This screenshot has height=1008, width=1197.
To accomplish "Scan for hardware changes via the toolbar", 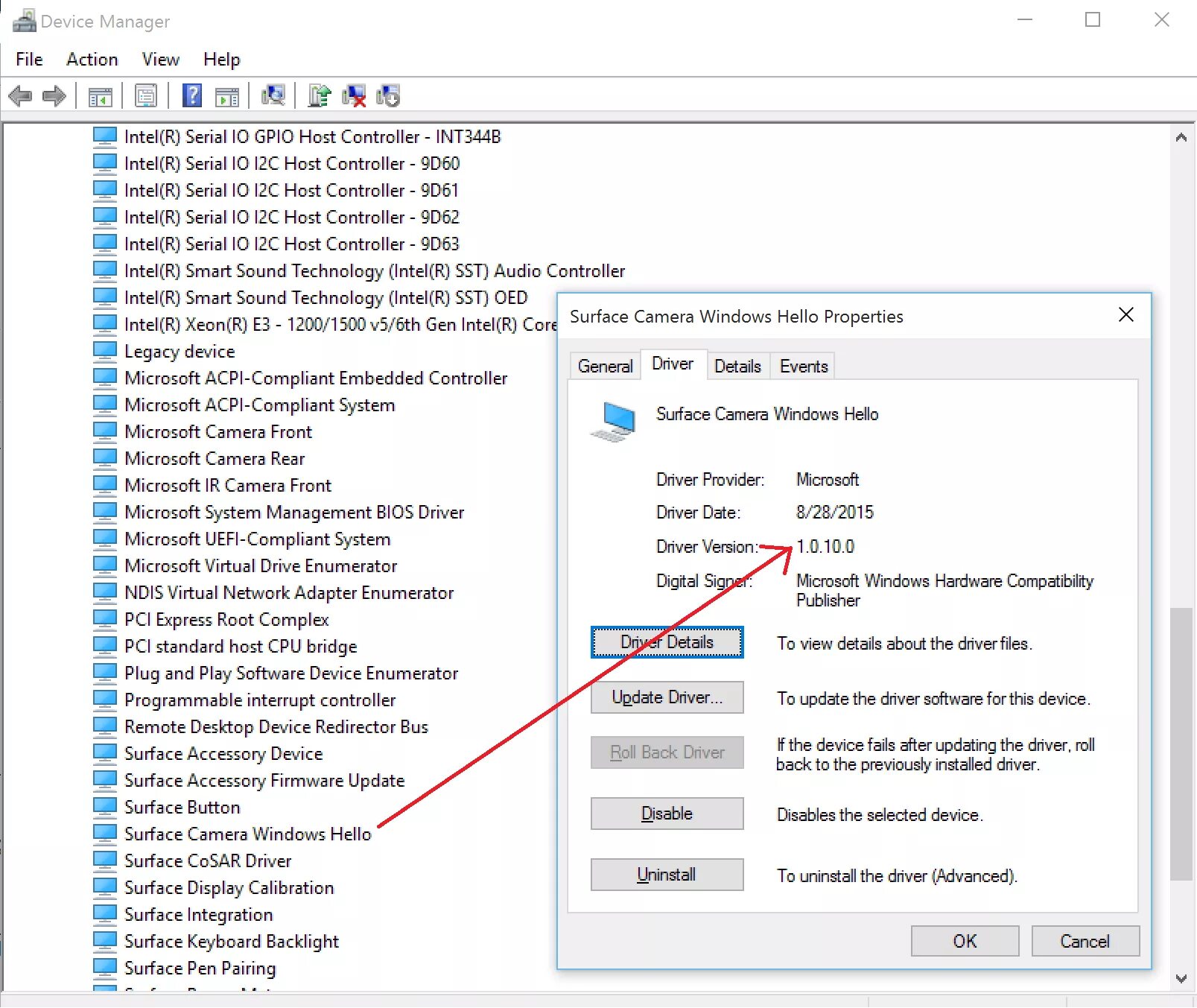I will (273, 96).
